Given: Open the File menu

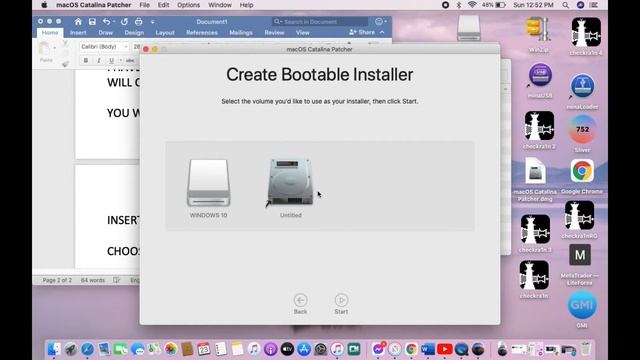Looking at the screenshot, I should point(144,5).
